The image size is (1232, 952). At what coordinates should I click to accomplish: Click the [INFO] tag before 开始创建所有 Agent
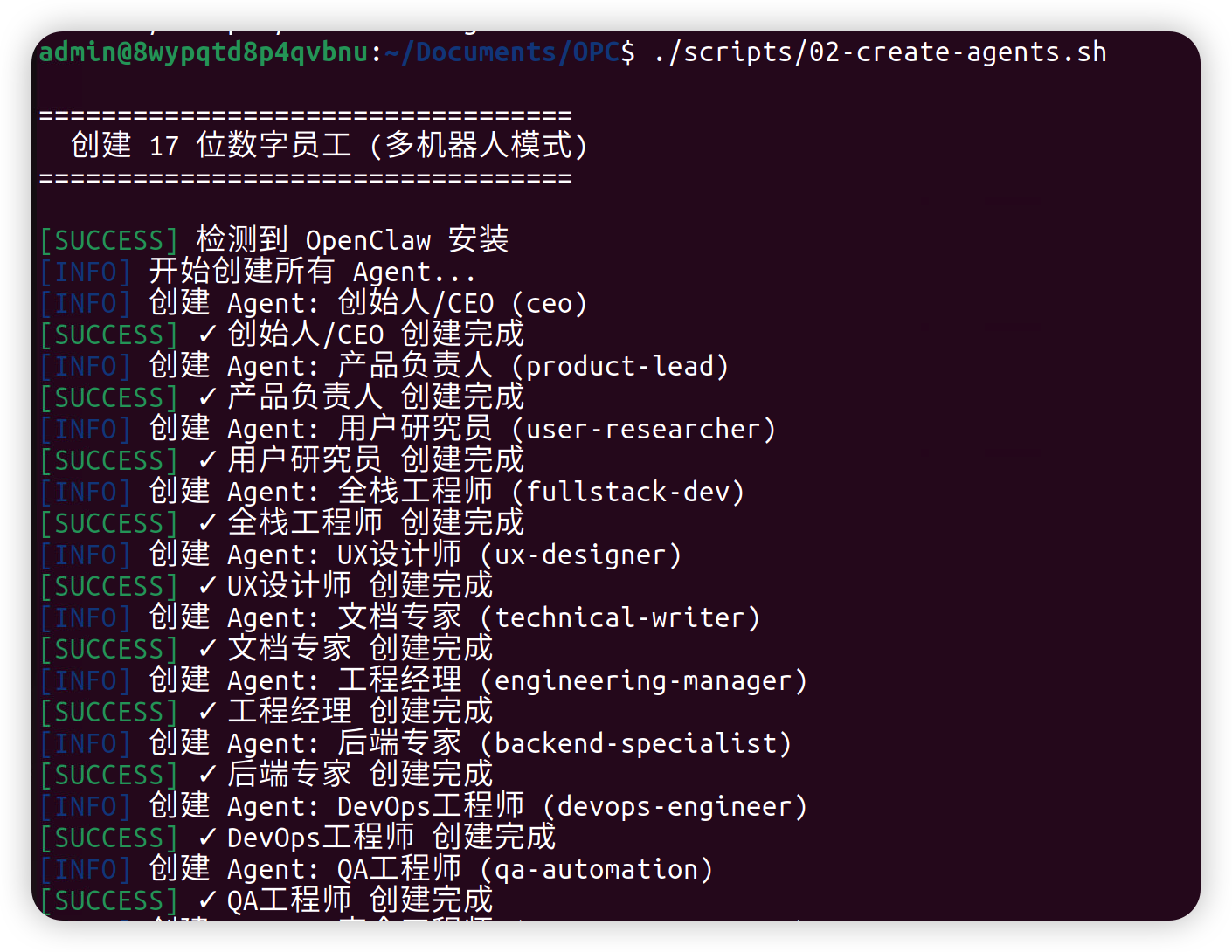86,272
